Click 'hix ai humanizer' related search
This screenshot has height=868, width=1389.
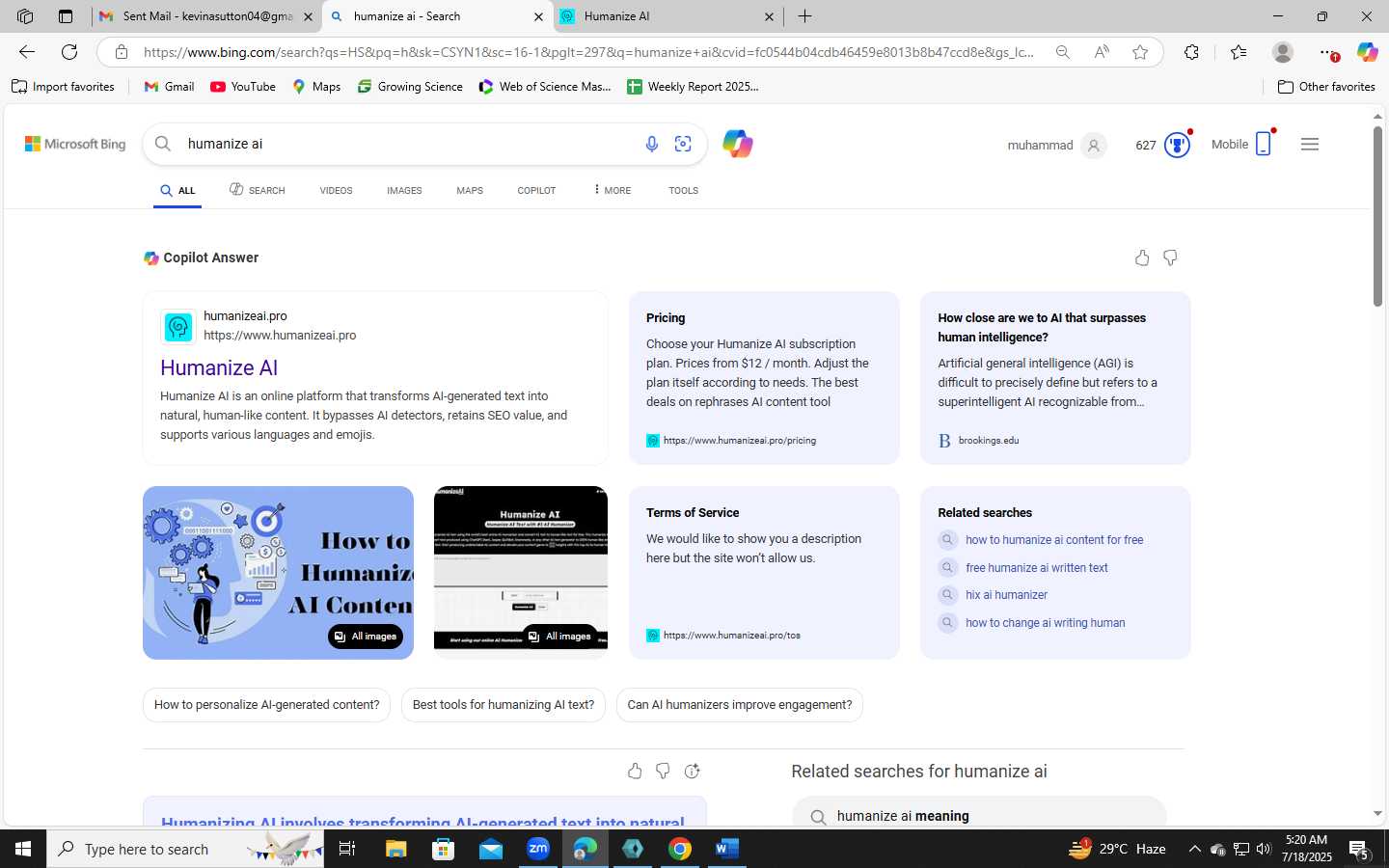1006,595
